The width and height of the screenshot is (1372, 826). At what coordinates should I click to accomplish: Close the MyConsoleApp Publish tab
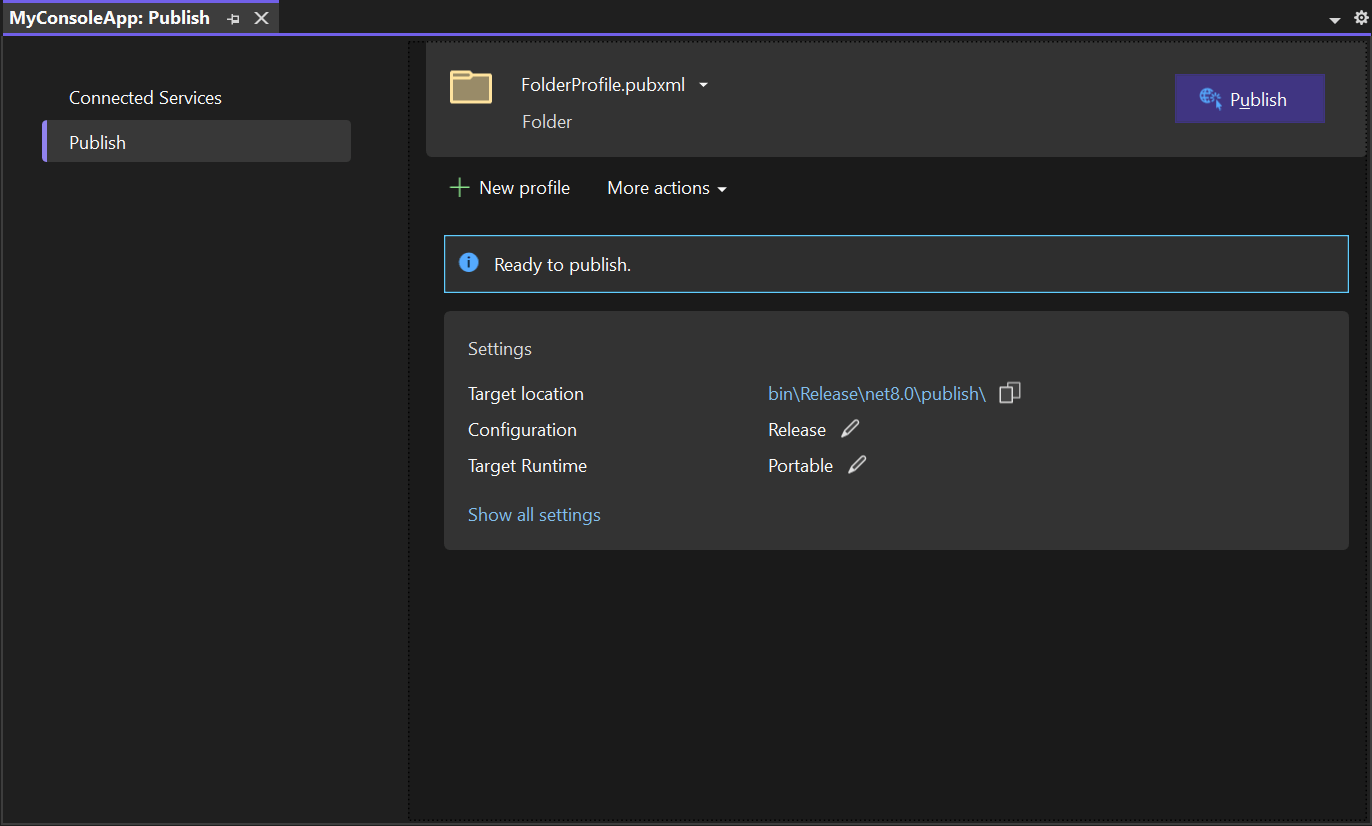tap(261, 19)
